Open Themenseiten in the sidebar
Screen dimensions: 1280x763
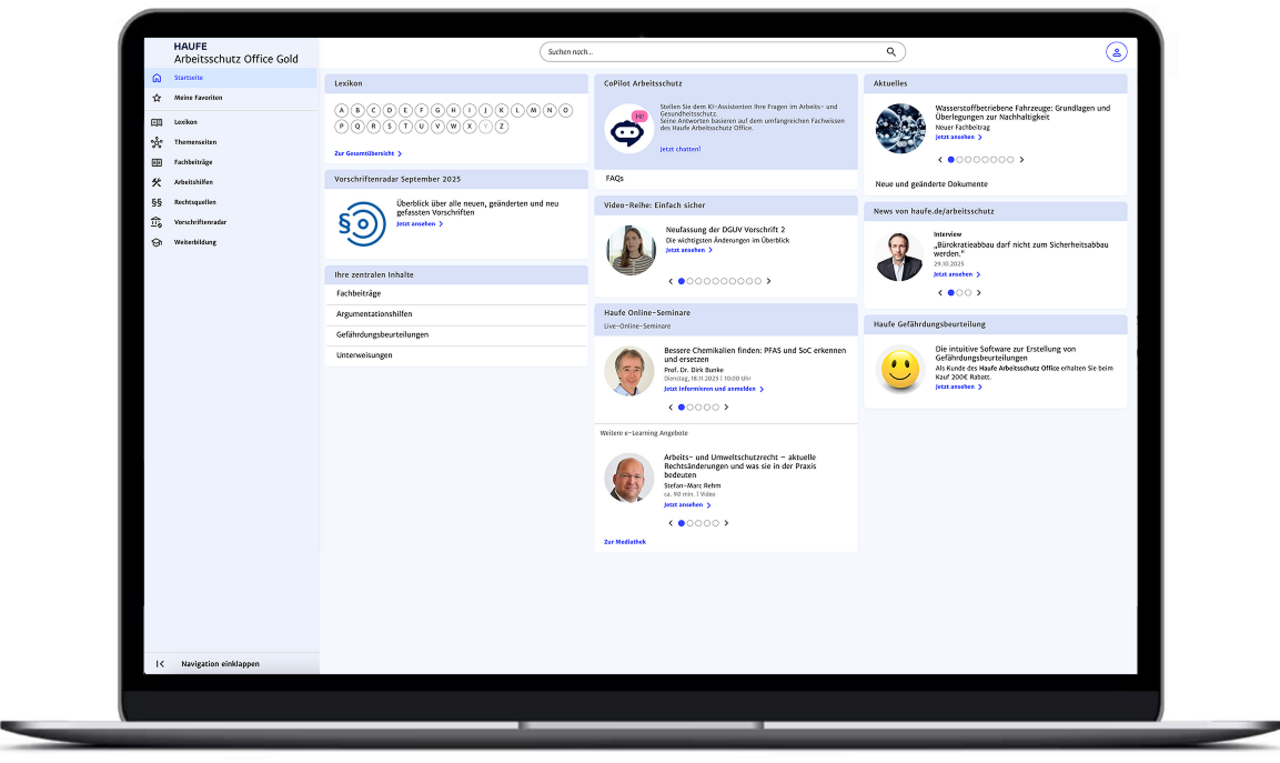195,142
